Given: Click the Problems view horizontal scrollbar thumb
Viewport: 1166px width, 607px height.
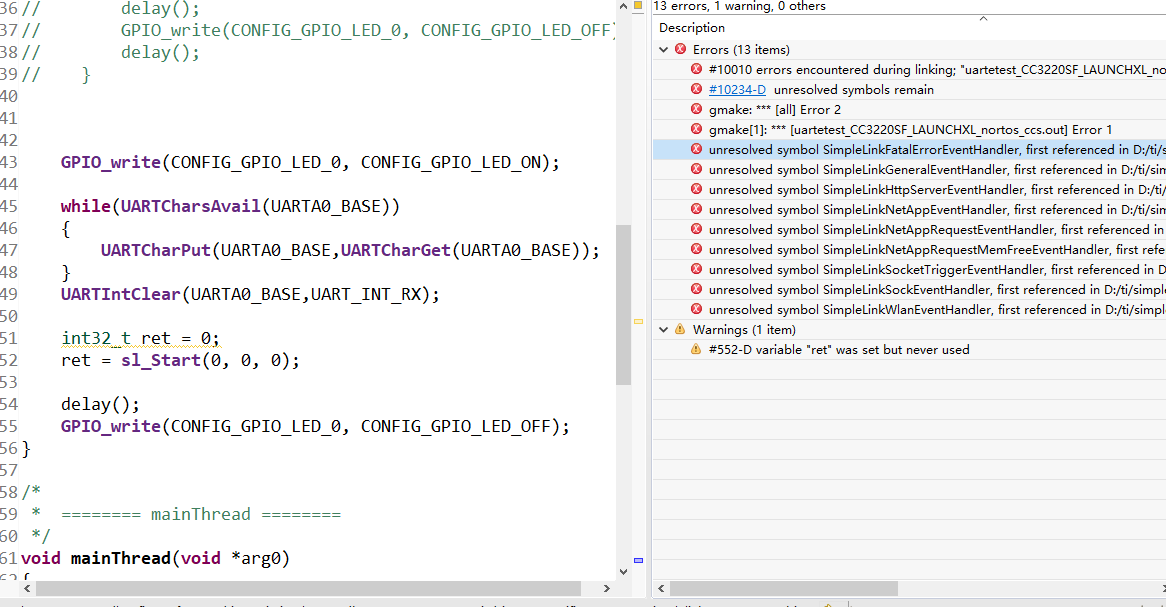Looking at the screenshot, I should point(784,588).
